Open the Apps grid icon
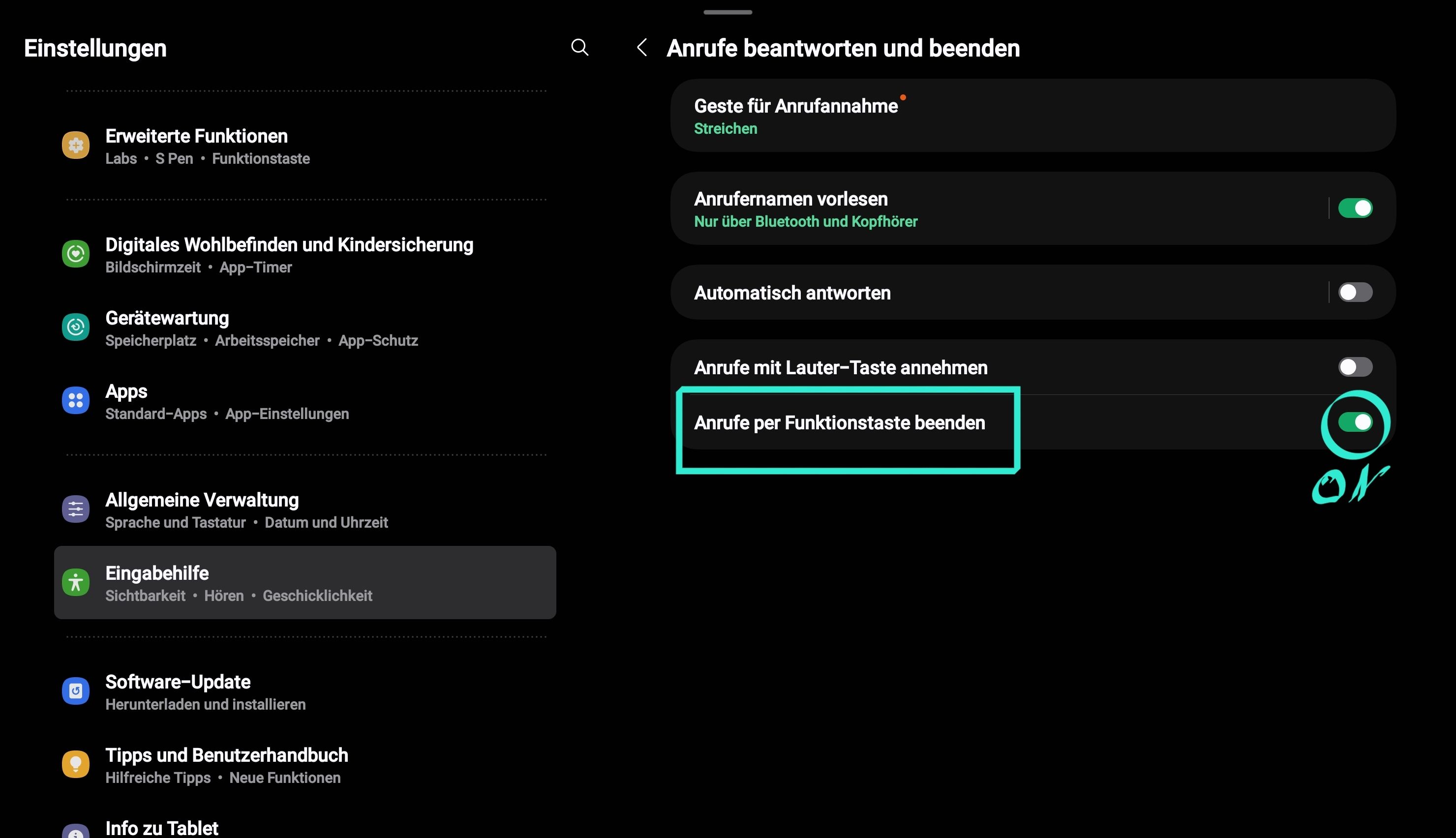 point(75,400)
